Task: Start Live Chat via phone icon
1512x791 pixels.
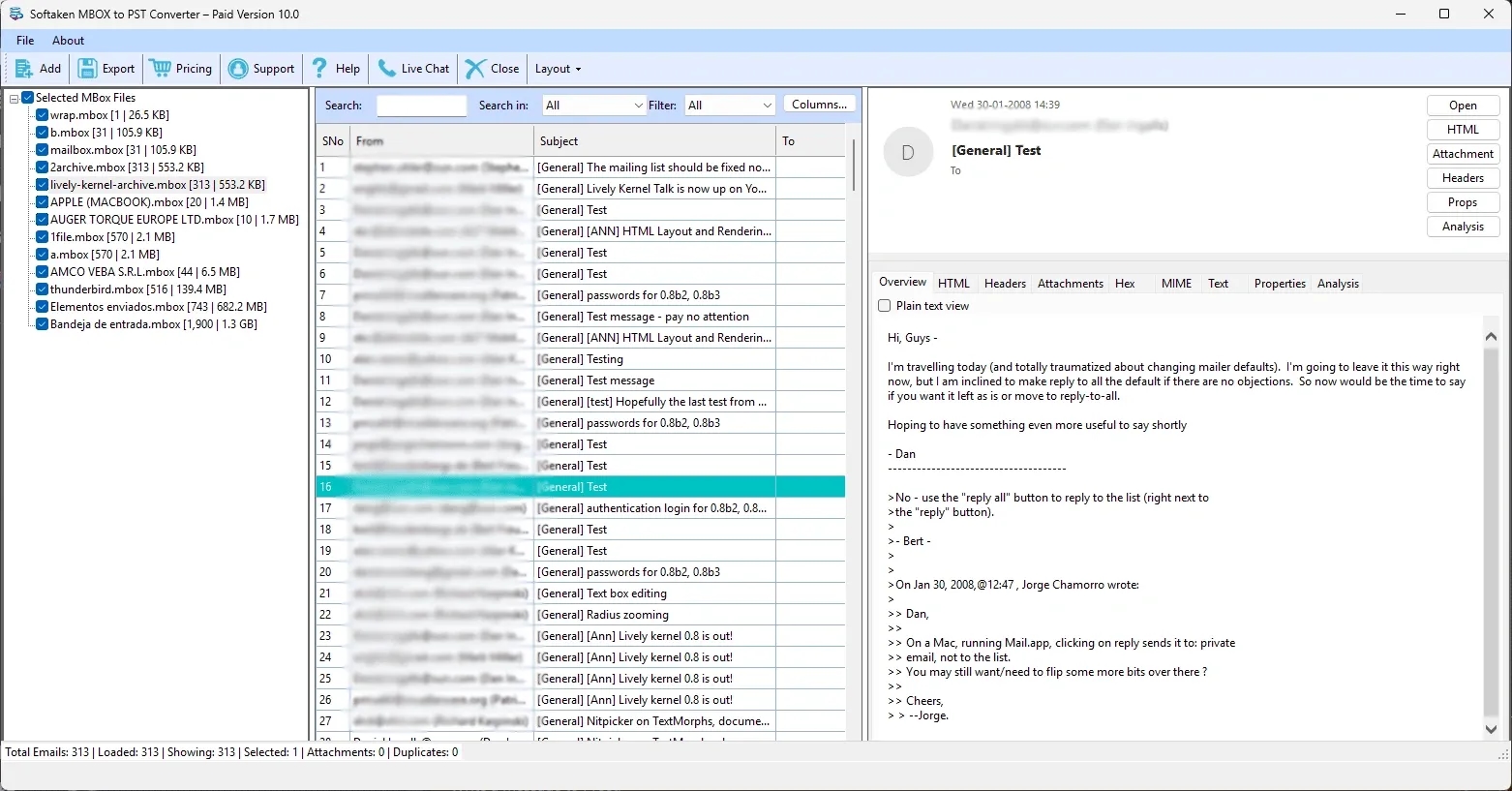Action: point(387,69)
